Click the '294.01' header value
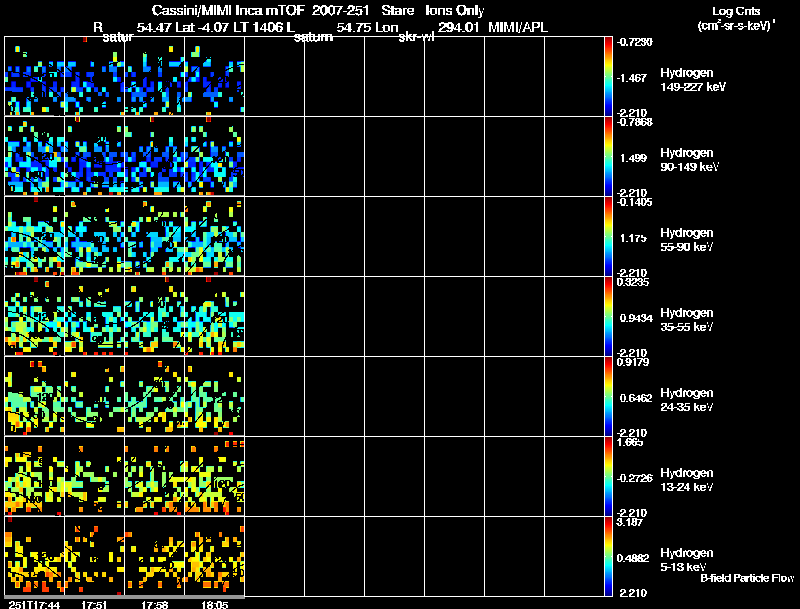This screenshot has height=609, width=800. [x=458, y=27]
